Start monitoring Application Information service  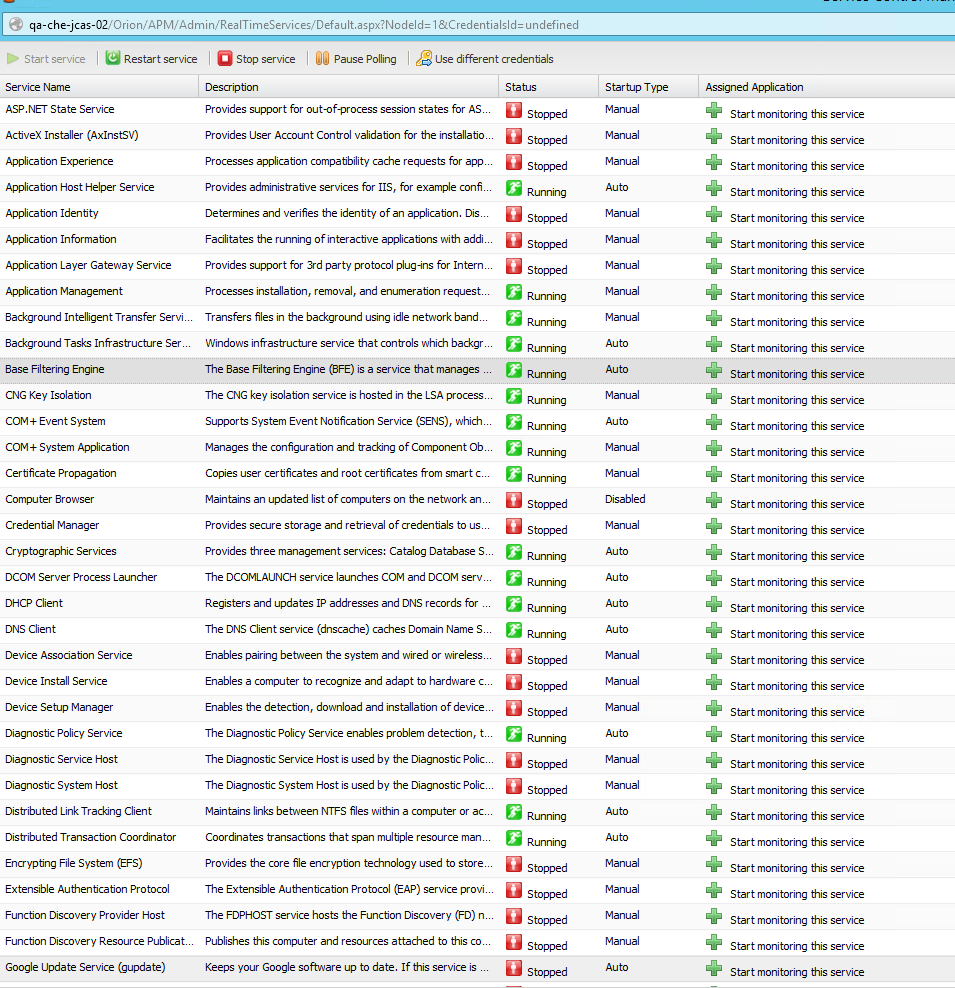pyautogui.click(x=797, y=244)
